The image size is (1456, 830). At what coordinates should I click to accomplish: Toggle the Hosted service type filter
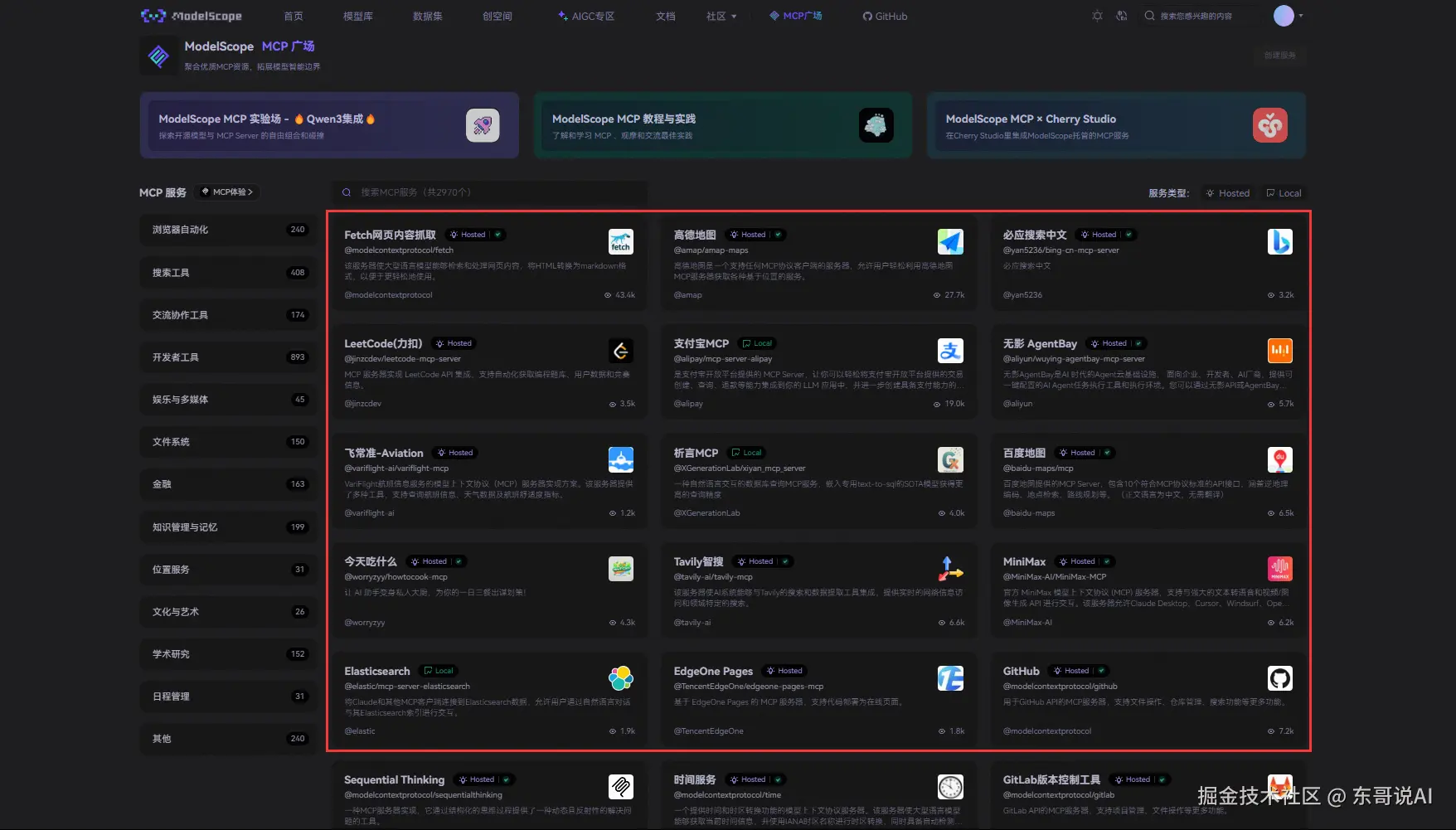pos(1228,193)
